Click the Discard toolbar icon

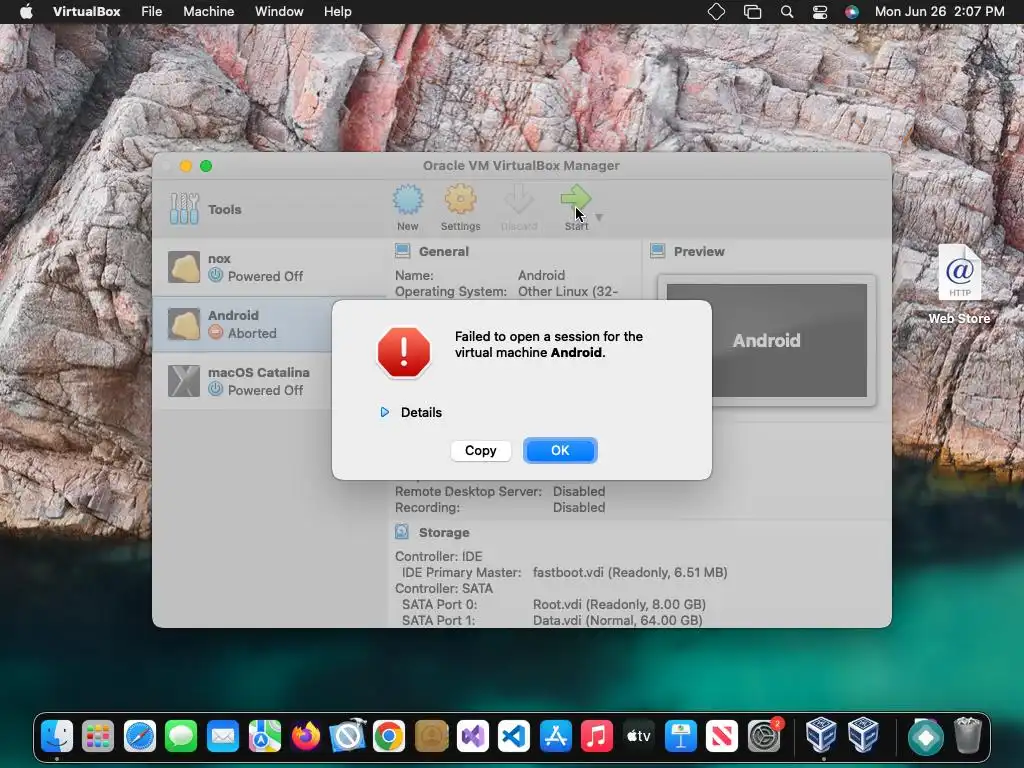click(x=519, y=199)
